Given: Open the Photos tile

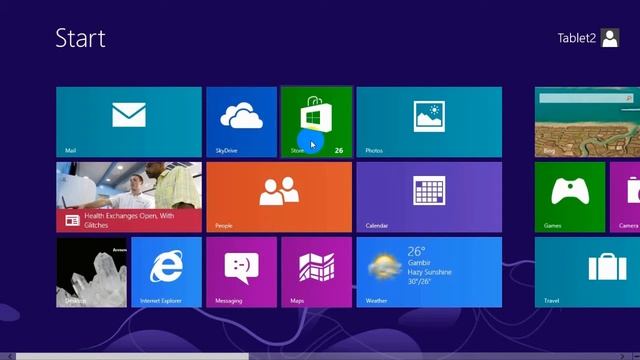Looking at the screenshot, I should click(x=429, y=122).
